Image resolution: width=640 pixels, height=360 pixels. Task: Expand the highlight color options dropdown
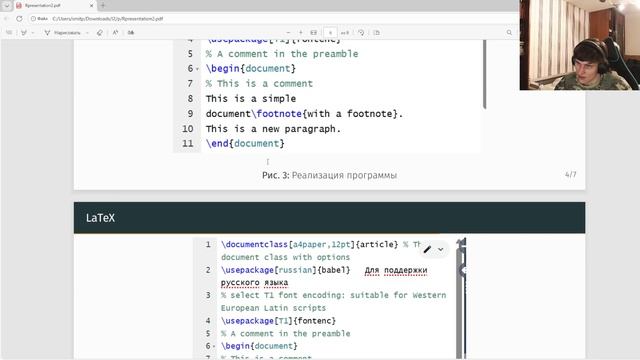click(33, 33)
